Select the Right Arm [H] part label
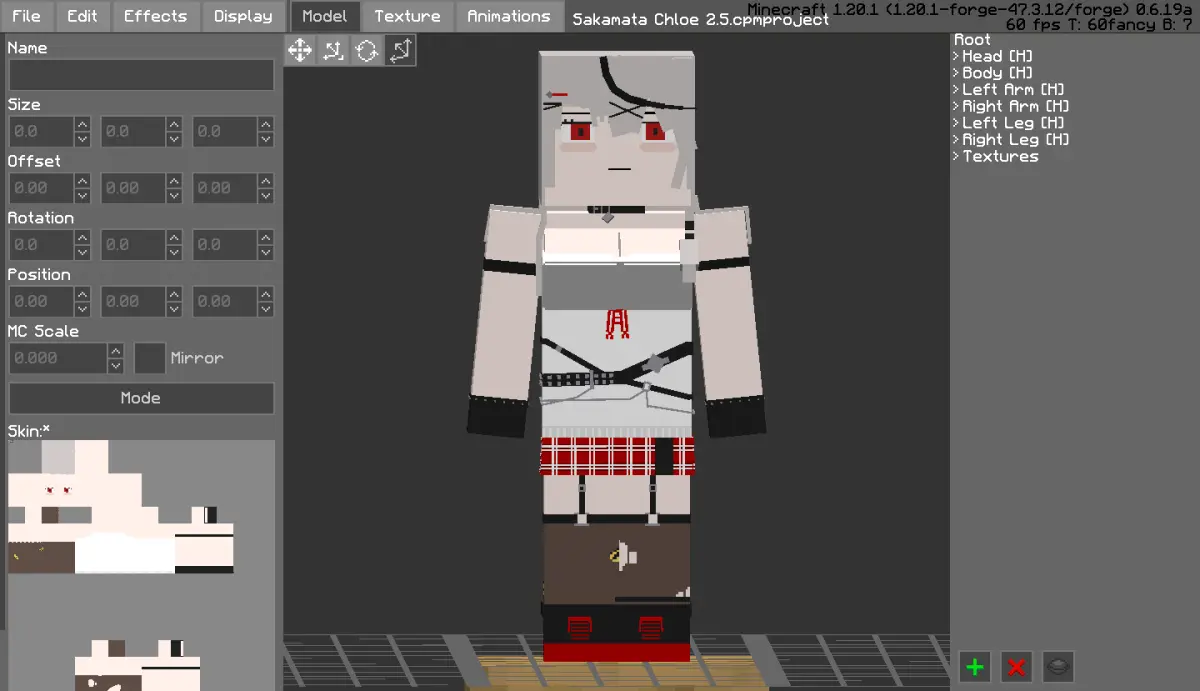The image size is (1200, 691). [x=1017, y=106]
